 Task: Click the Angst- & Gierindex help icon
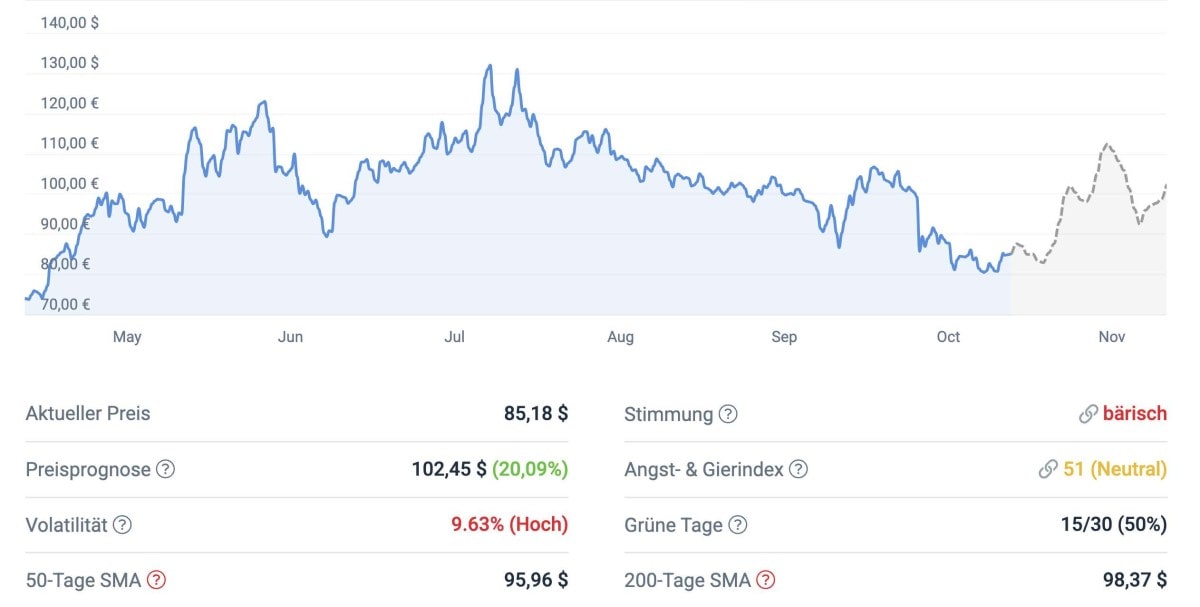(798, 469)
